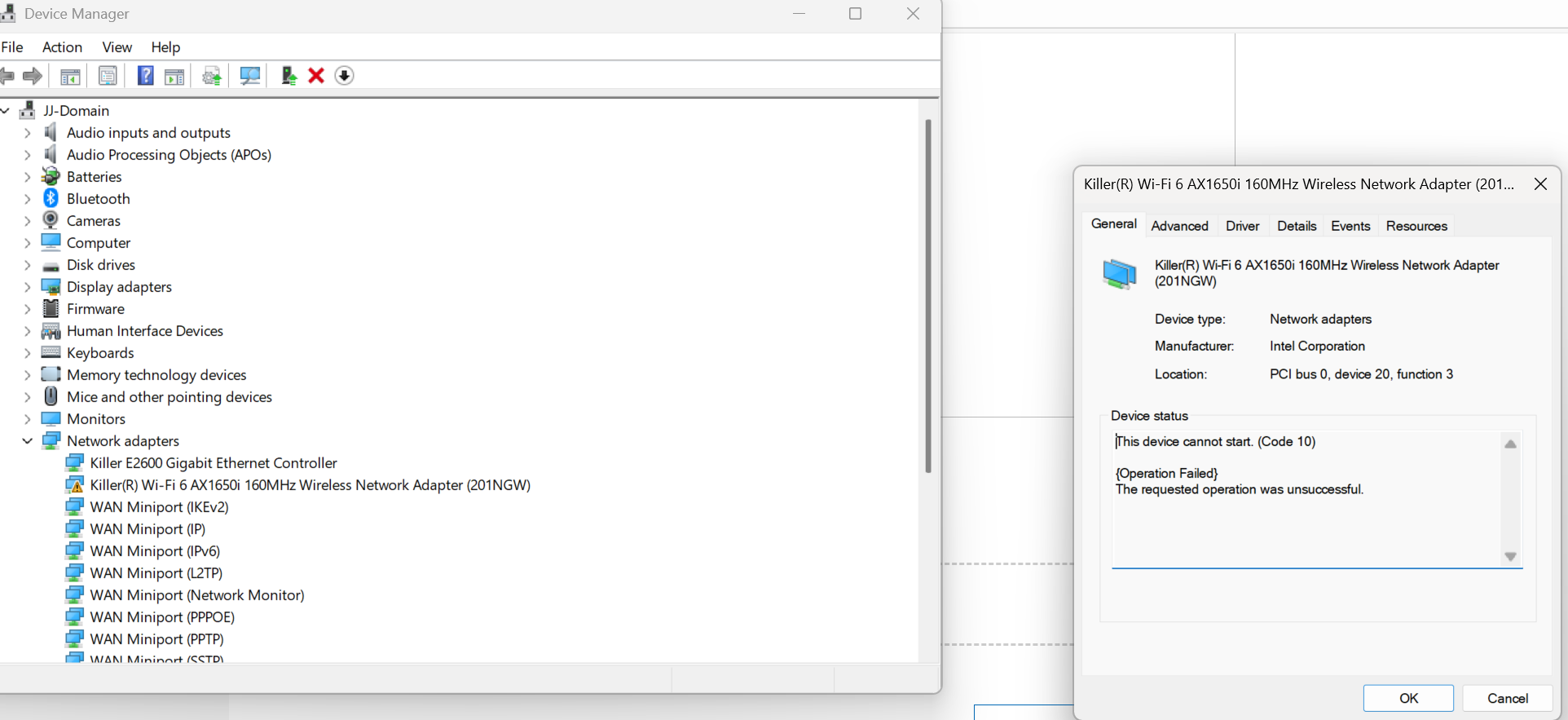Click the Cancel button
The width and height of the screenshot is (1568, 720).
1507,698
